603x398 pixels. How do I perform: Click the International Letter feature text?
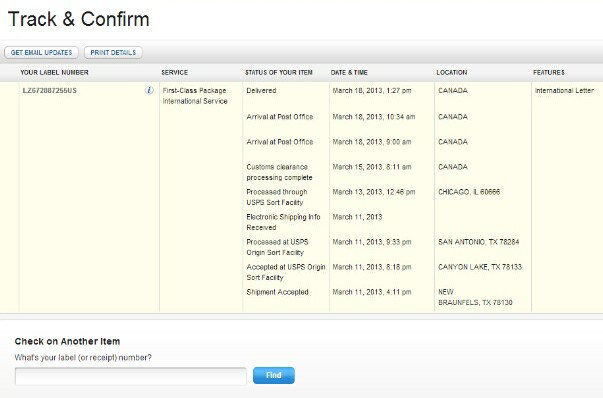564,90
